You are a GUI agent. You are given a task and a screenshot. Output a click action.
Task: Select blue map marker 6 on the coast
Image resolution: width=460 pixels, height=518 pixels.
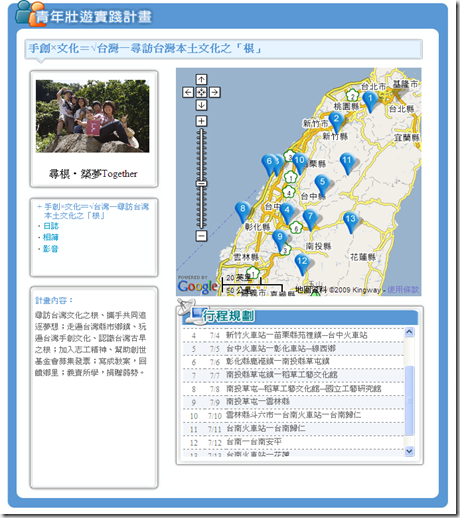[269, 165]
